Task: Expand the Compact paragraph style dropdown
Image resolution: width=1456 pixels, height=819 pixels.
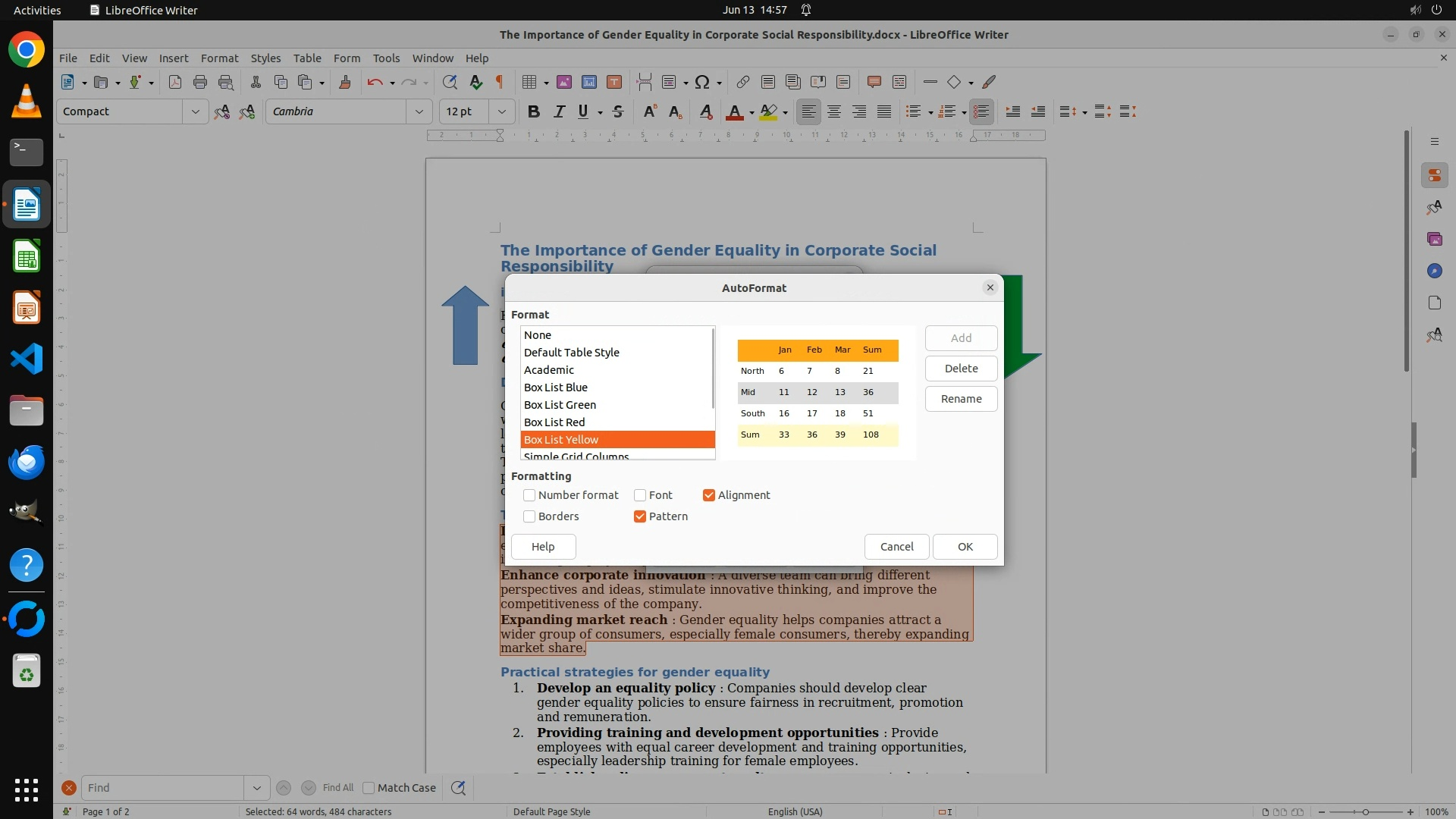Action: point(195,111)
